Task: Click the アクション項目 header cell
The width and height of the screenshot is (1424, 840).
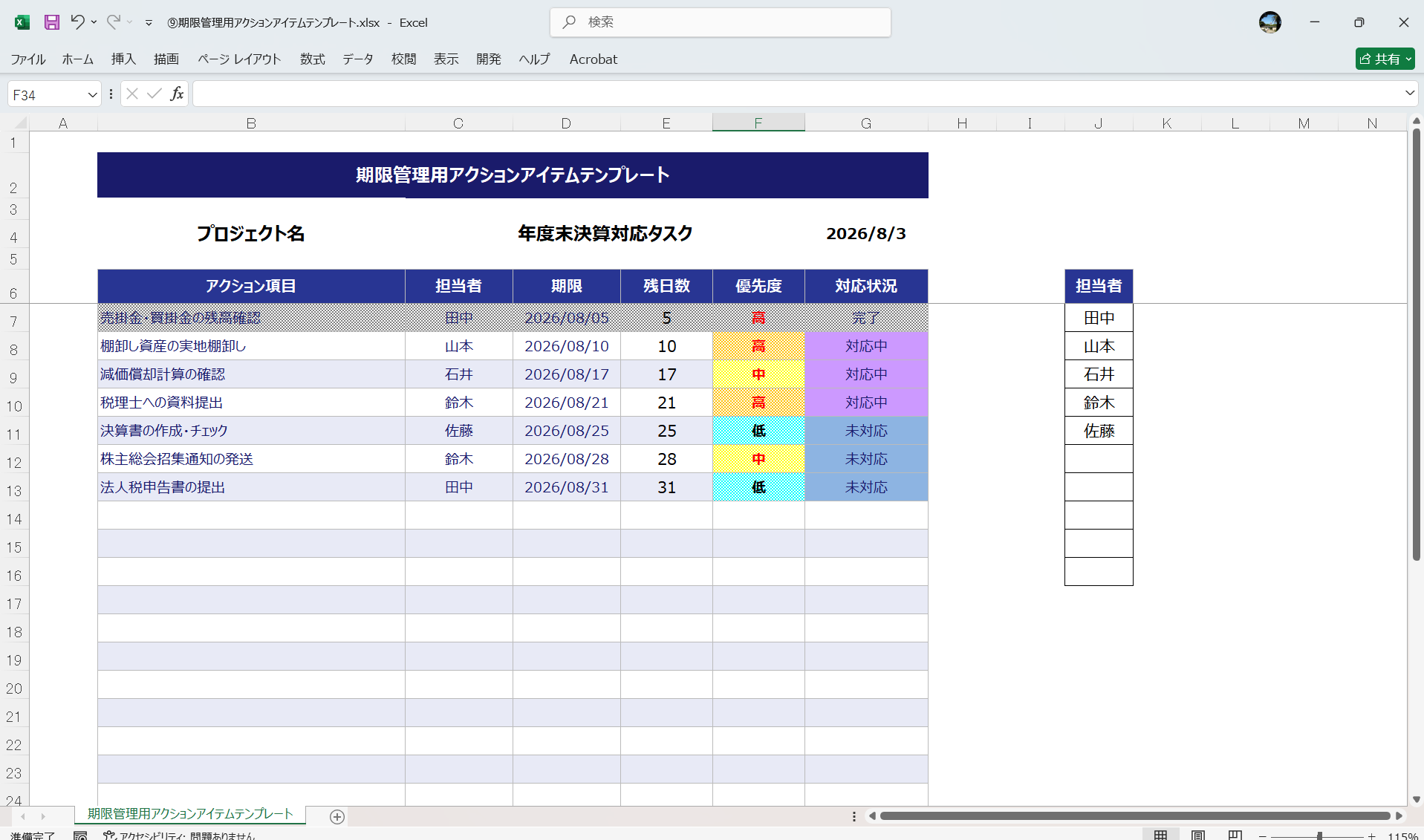Action: pos(251,286)
